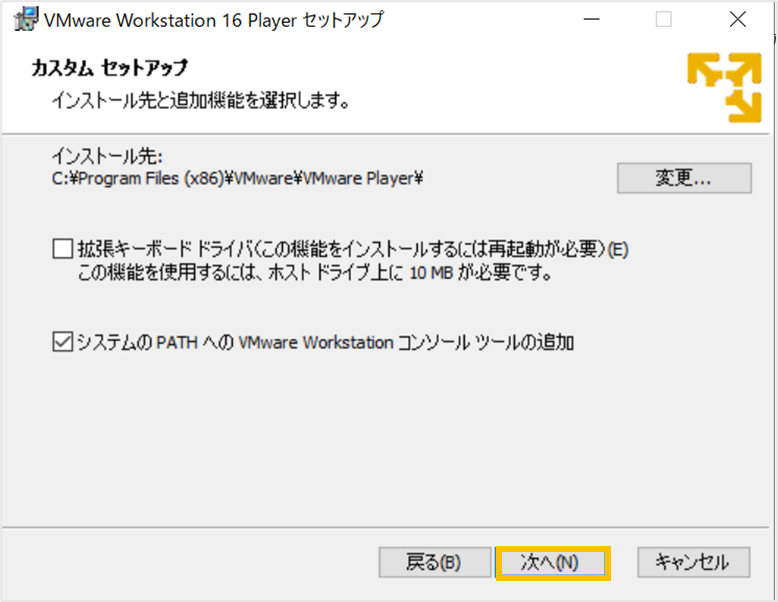The width and height of the screenshot is (778, 602).
Task: Minimize the VMware setup window
Action: click(591, 19)
